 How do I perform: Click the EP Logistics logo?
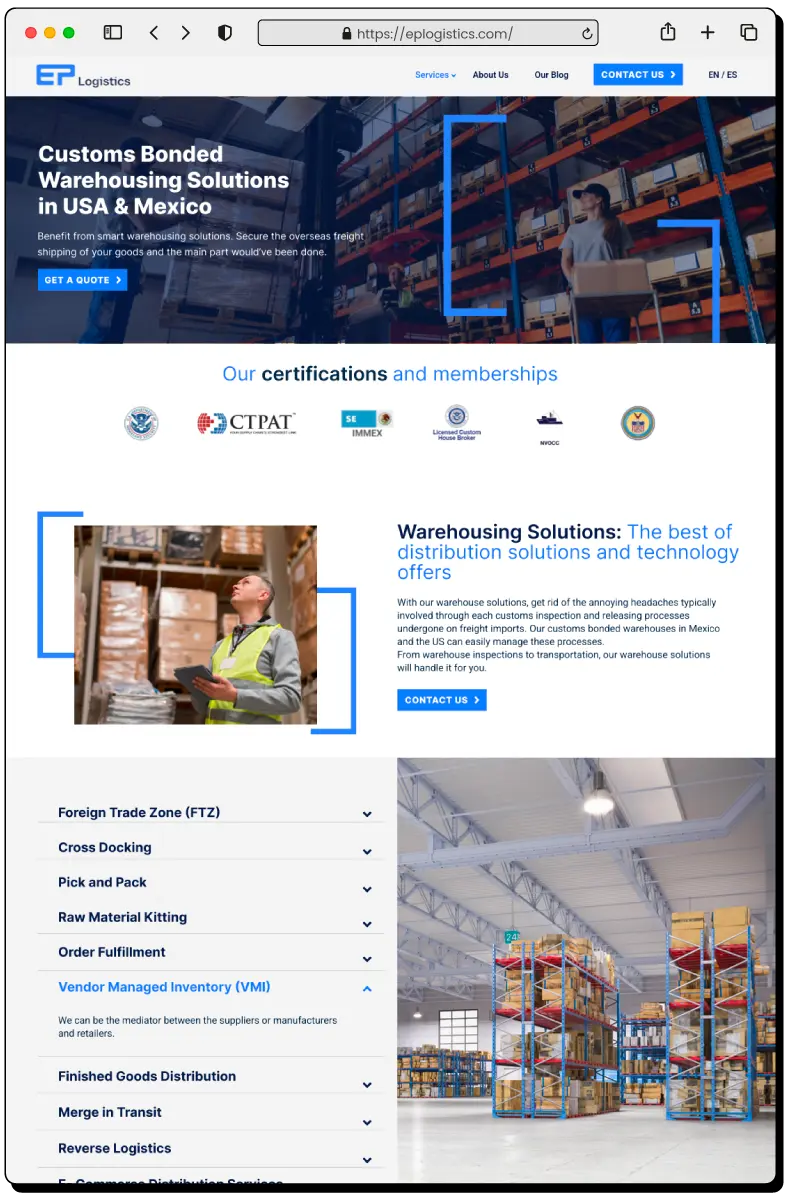click(x=83, y=76)
